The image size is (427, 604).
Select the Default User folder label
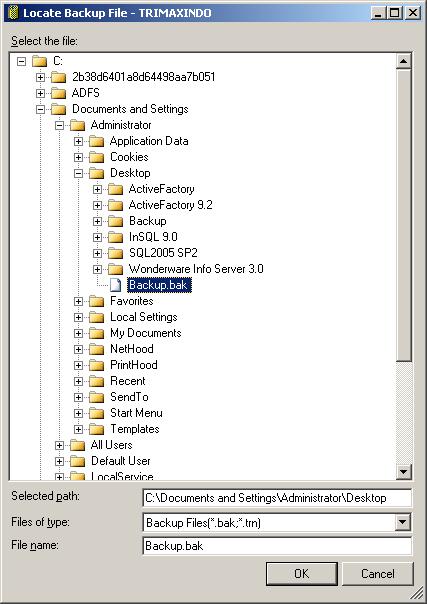pos(121,461)
